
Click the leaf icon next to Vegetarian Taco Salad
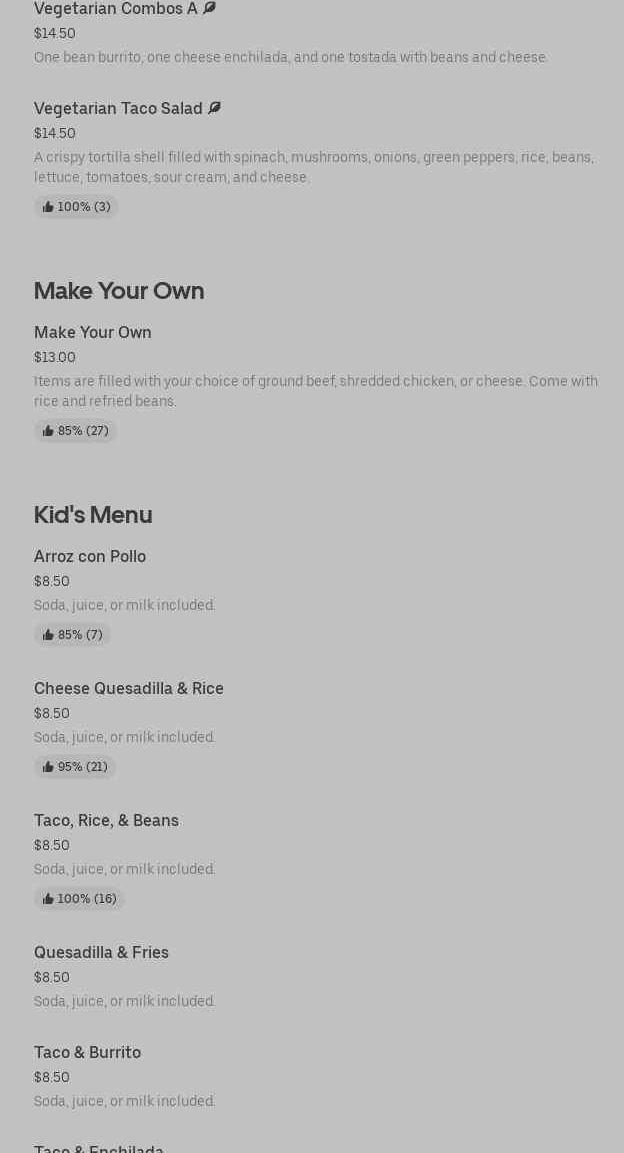click(x=214, y=108)
